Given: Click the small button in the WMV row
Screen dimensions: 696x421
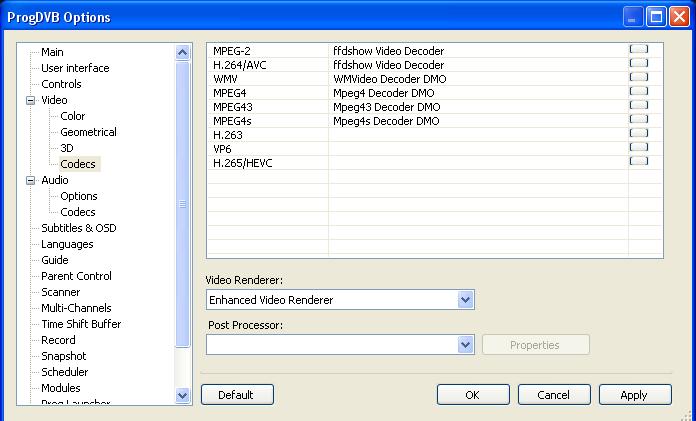Looking at the screenshot, I should pyautogui.click(x=638, y=77).
